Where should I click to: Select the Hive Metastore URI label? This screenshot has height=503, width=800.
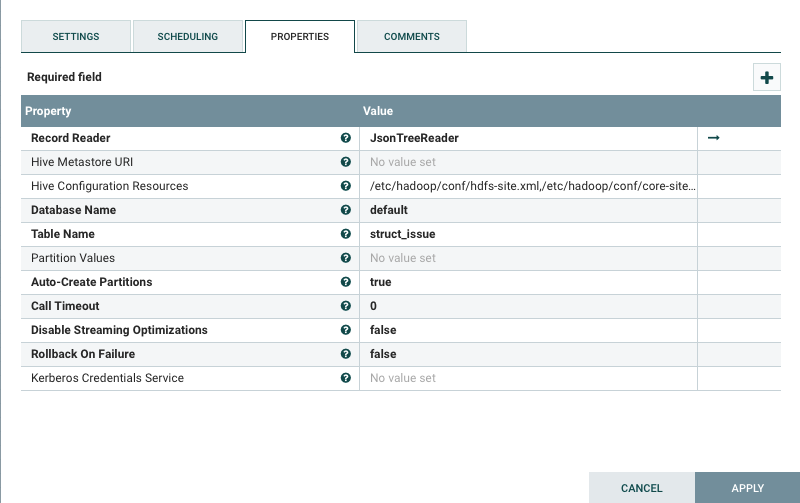pos(82,162)
